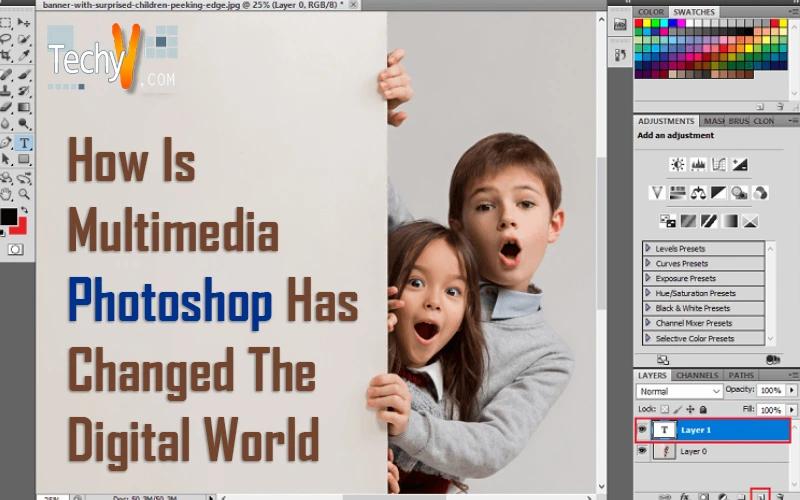The height and width of the screenshot is (500, 800).
Task: Toggle lock all padlock icon
Action: pyautogui.click(x=703, y=409)
